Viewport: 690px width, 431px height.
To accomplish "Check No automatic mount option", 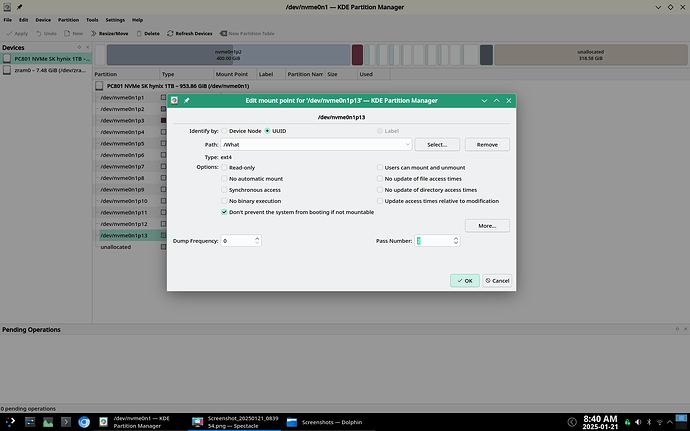I will tap(224, 179).
